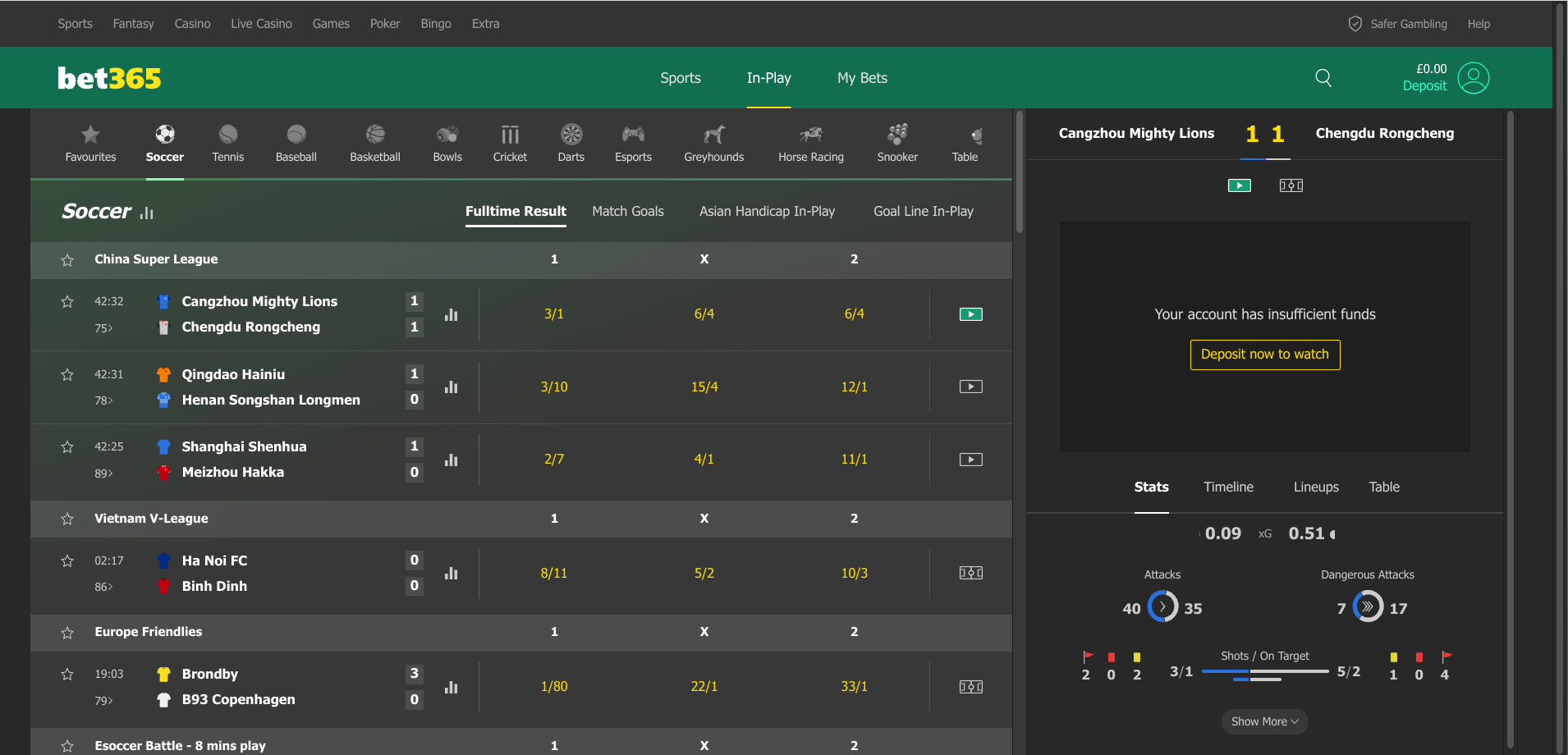The width and height of the screenshot is (1568, 755).
Task: Open Safer Gambling link
Action: coord(1398,24)
